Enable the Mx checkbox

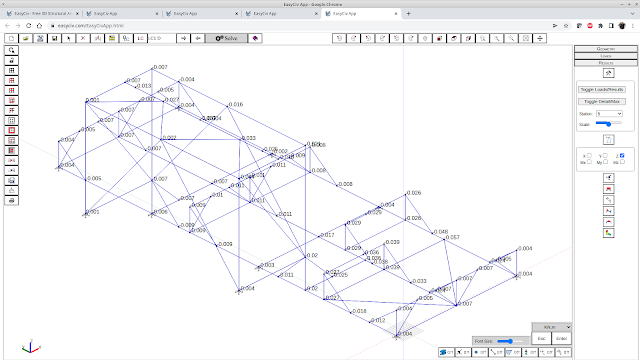tap(589, 162)
